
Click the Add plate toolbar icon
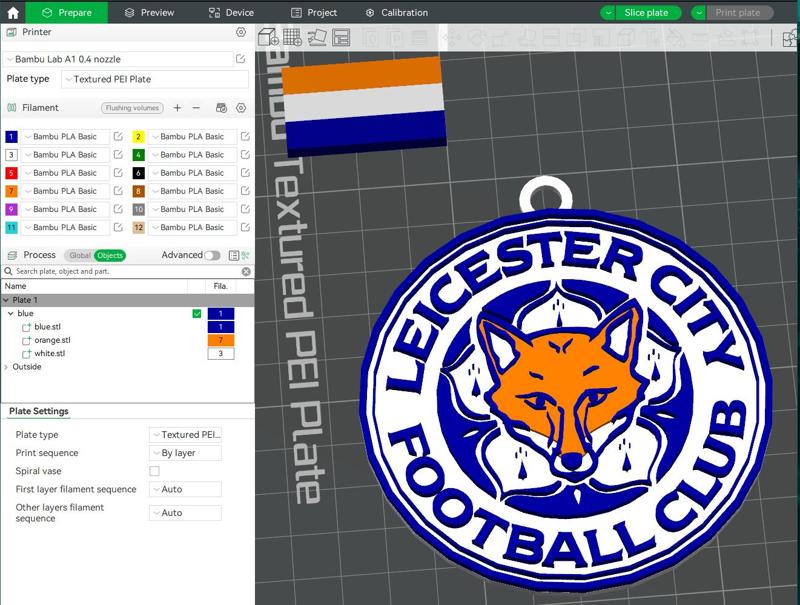pyautogui.click(x=291, y=36)
